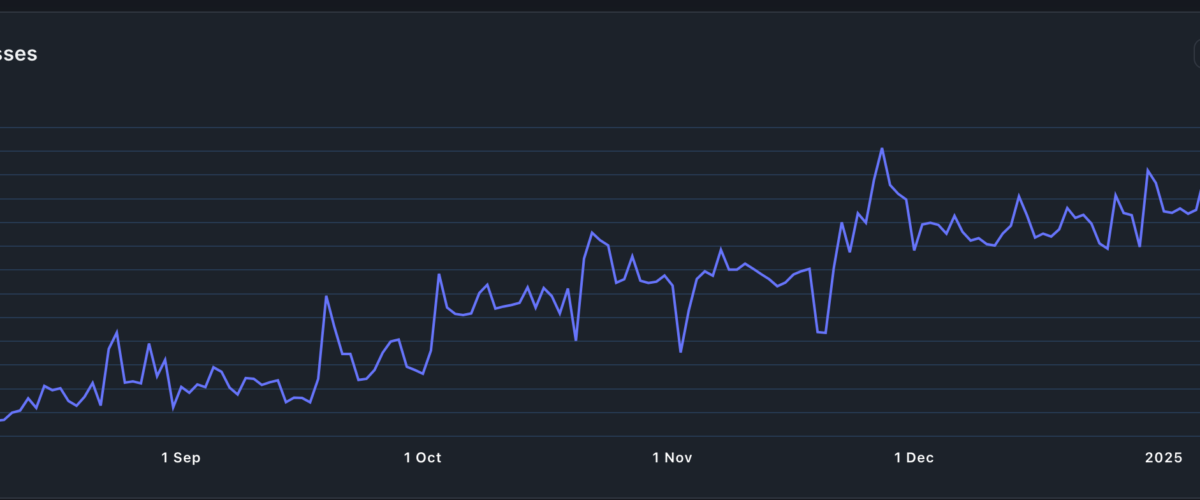Click the deep dip just before late-October peak
1200x500 pixels.
tap(576, 340)
